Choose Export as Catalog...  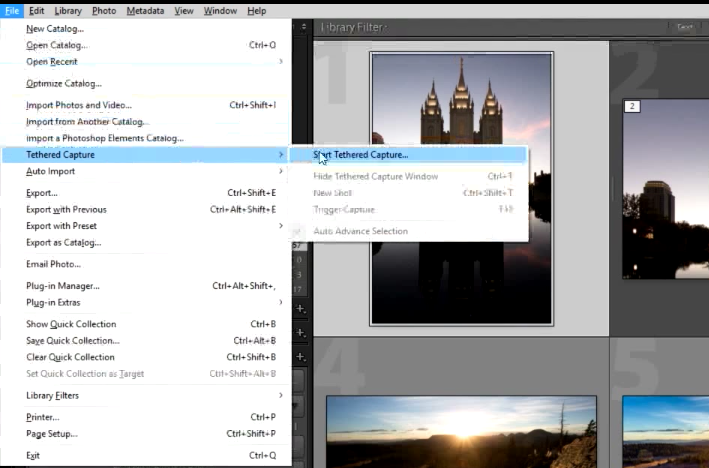(x=146, y=243)
